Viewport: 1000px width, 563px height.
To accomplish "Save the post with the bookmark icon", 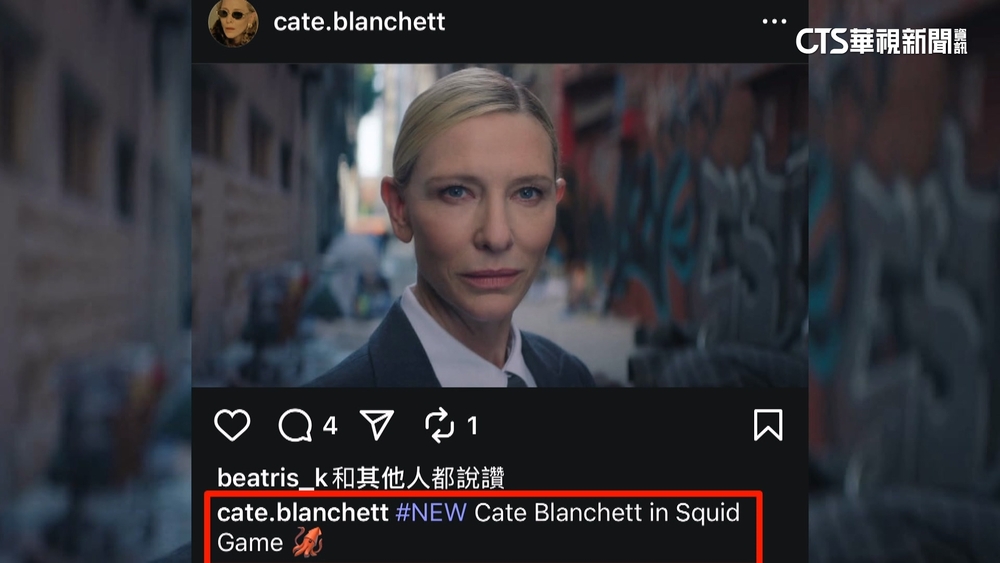I will click(x=768, y=425).
